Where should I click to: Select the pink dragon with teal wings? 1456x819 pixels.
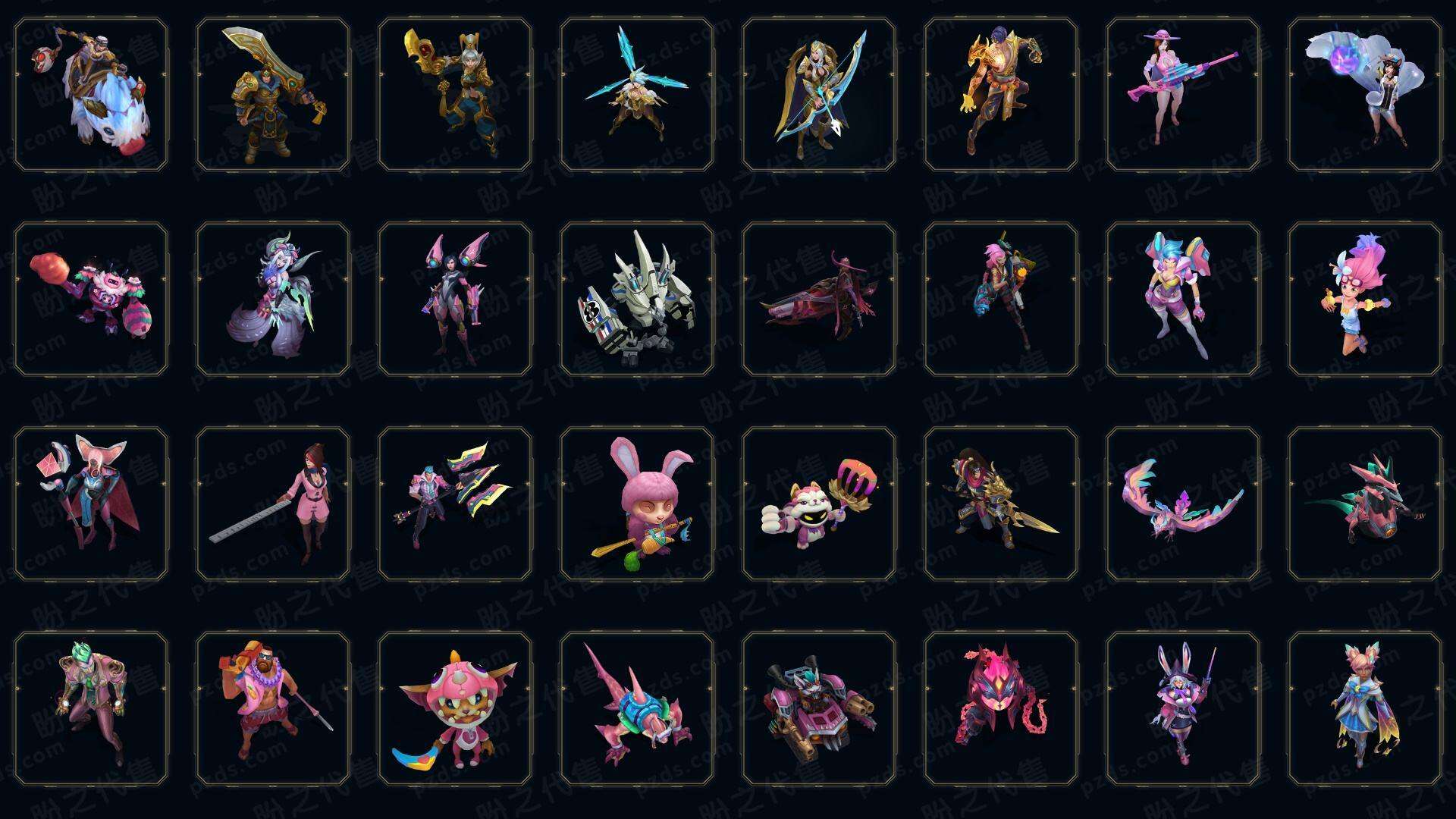tap(1183, 504)
